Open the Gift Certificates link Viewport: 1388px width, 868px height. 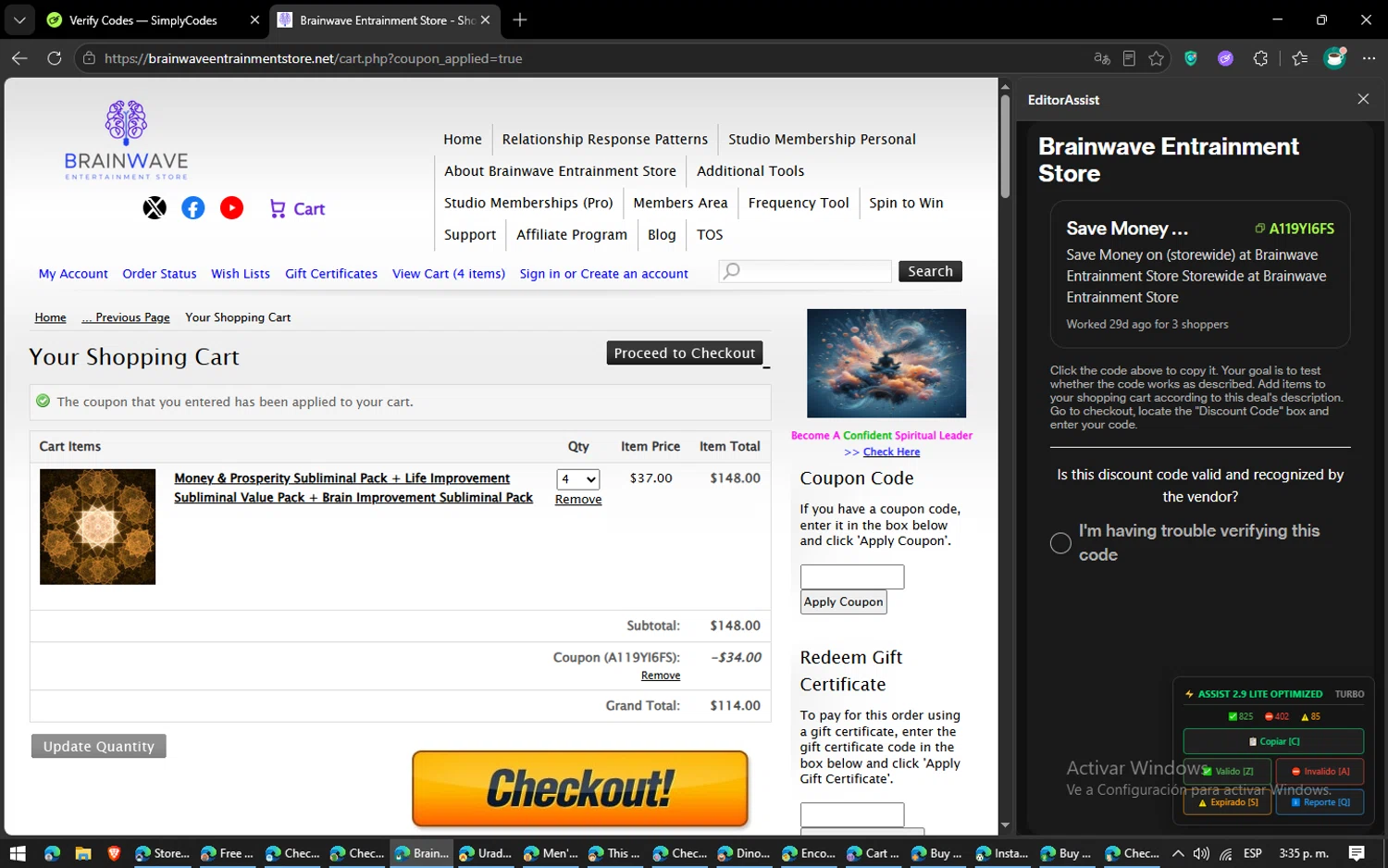click(331, 274)
